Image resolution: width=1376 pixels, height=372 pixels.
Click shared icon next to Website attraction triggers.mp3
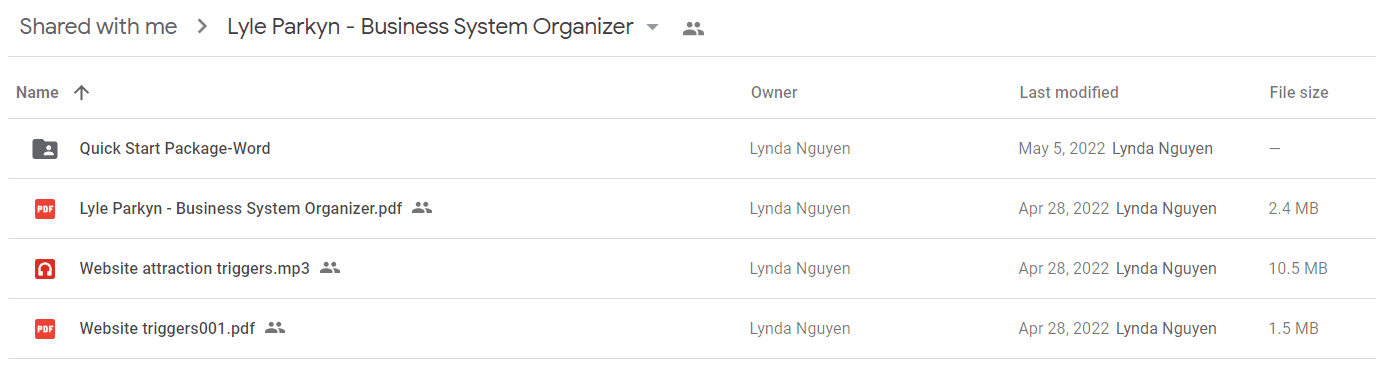click(330, 268)
